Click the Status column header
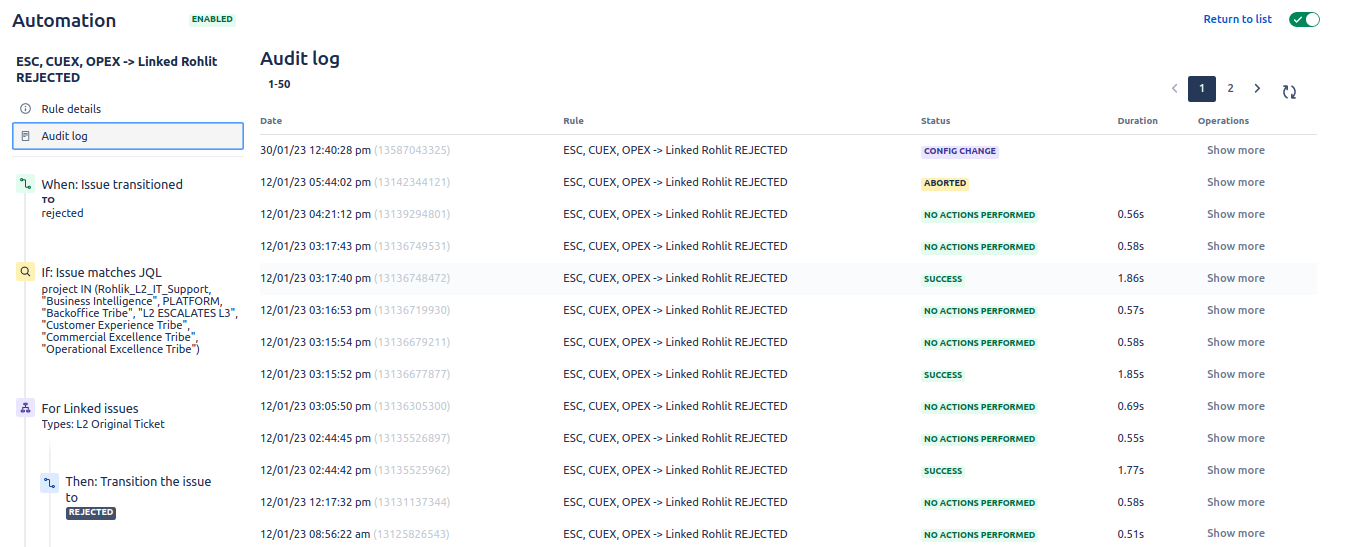 (x=935, y=121)
